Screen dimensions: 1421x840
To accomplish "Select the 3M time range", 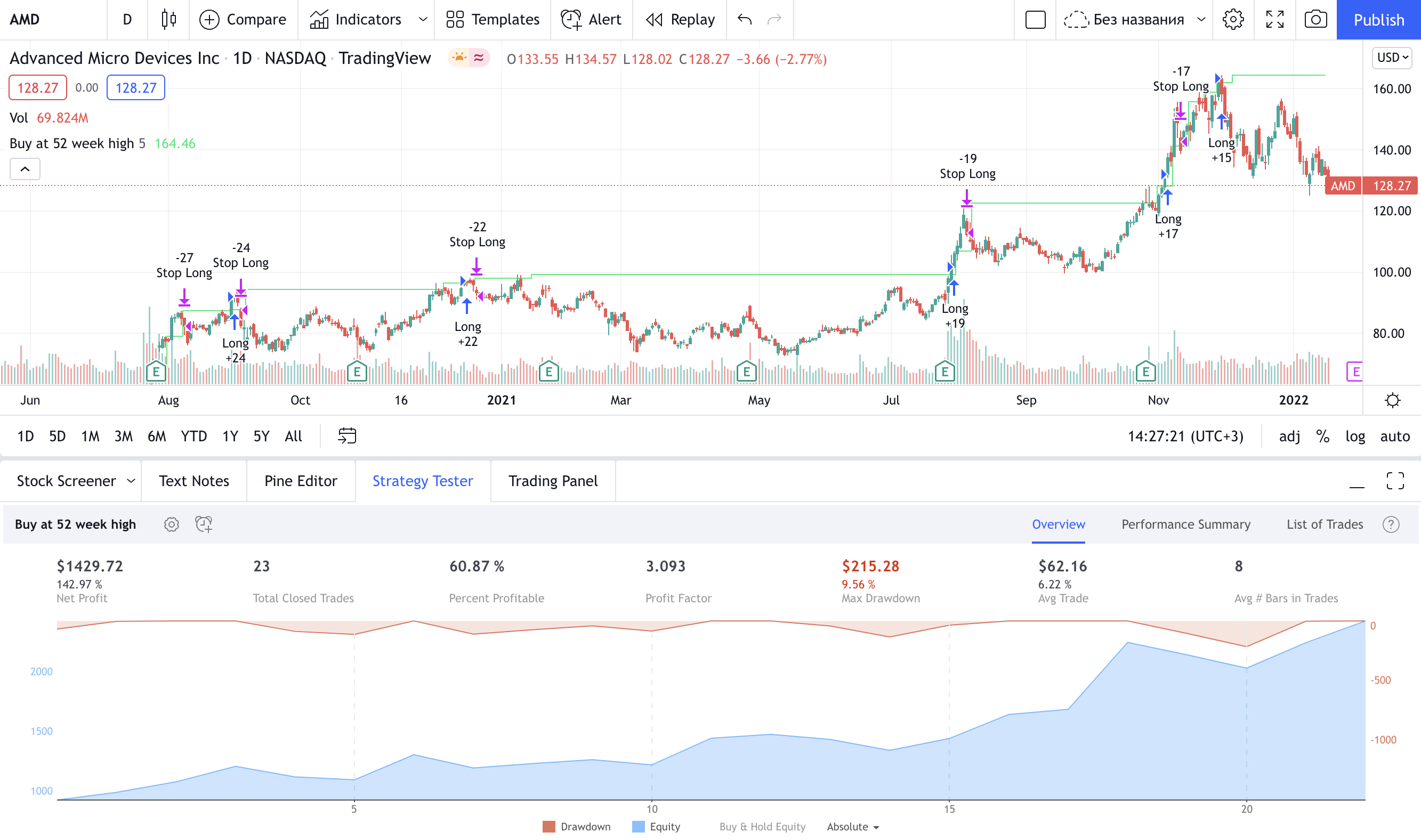I will tap(123, 437).
